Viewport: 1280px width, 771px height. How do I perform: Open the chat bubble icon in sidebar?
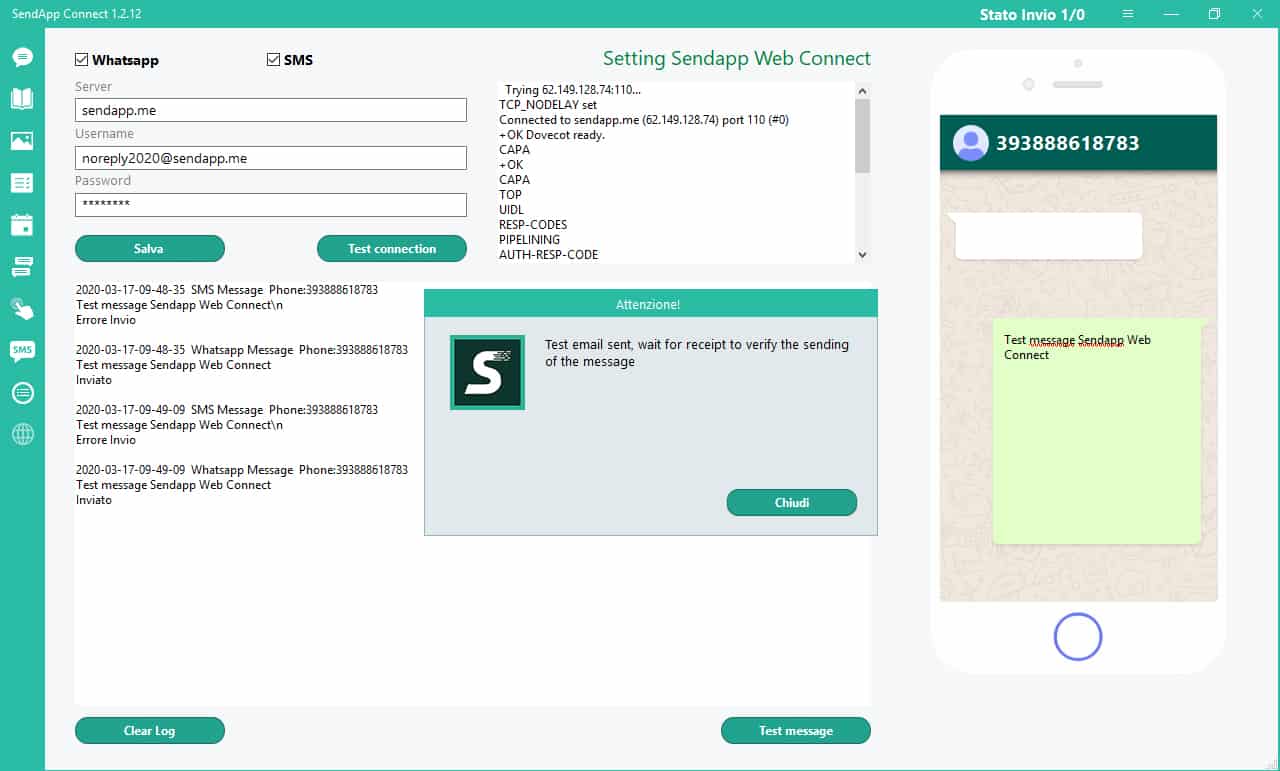[x=22, y=57]
